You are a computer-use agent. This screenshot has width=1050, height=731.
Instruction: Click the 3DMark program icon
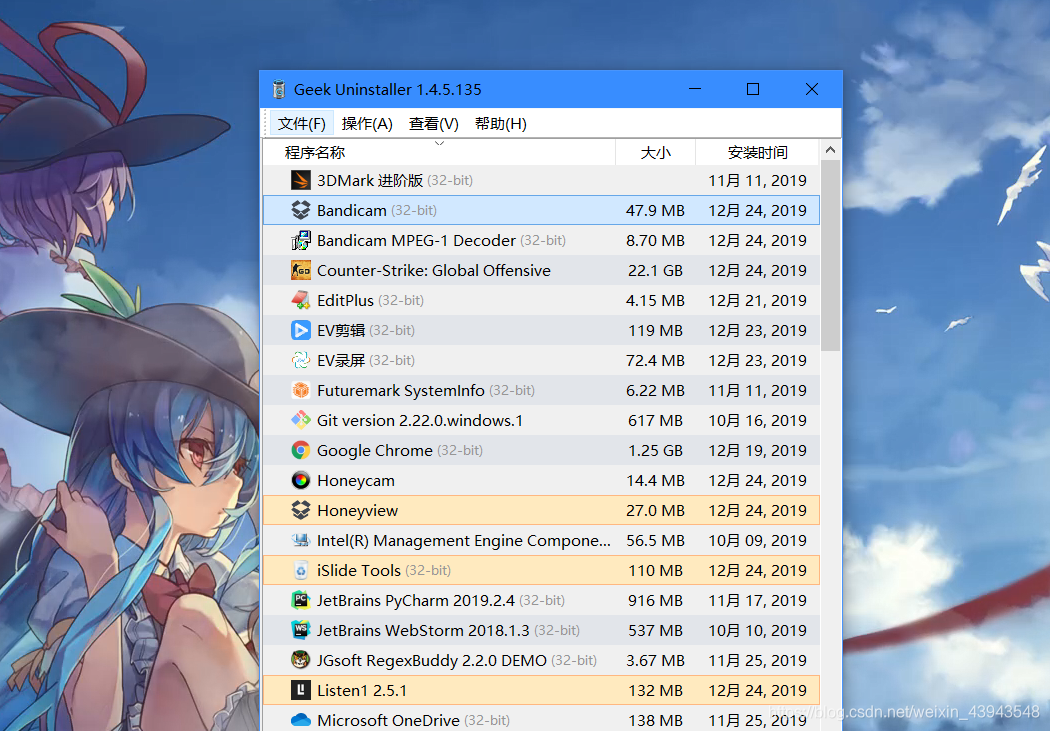(301, 180)
